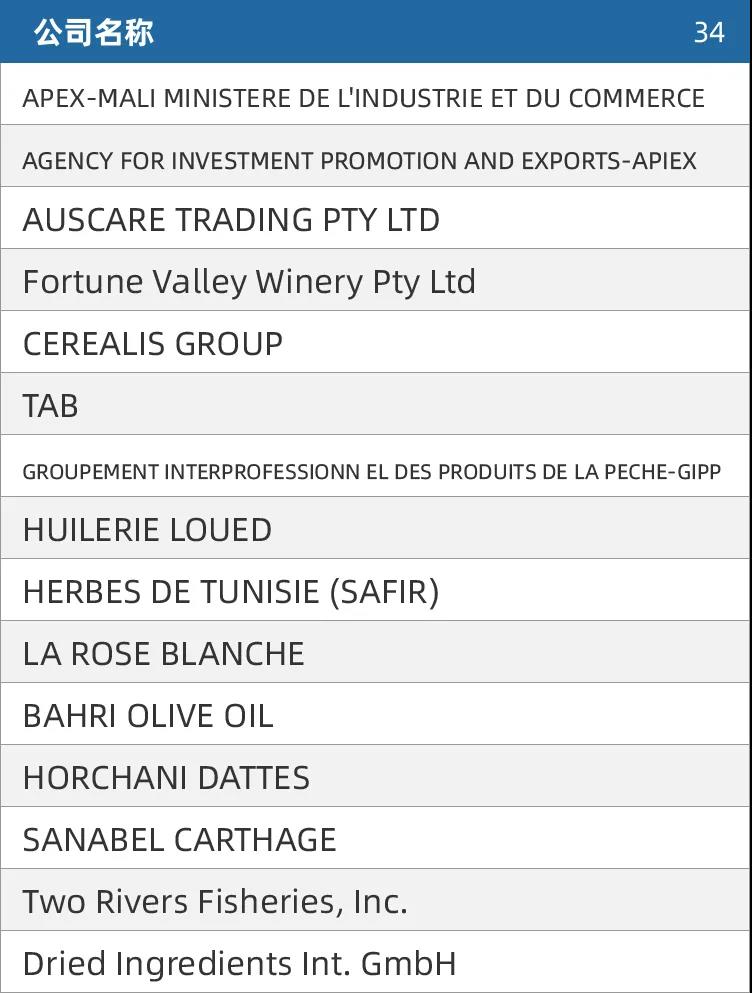
Task: Open HERBES DE TUNISIE (SAFIR) entry
Action: 376,590
